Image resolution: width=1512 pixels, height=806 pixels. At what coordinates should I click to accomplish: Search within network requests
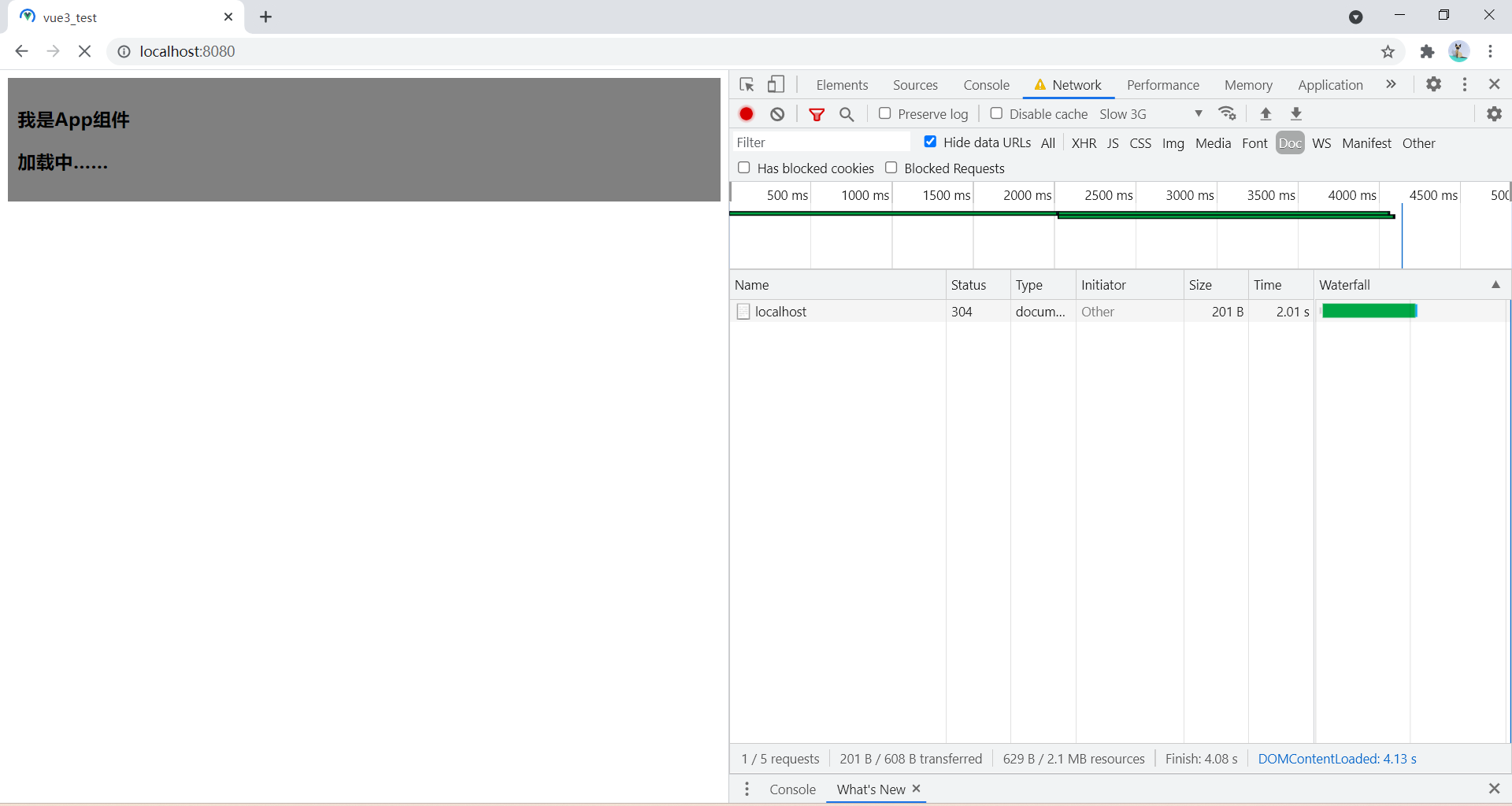[x=847, y=113]
